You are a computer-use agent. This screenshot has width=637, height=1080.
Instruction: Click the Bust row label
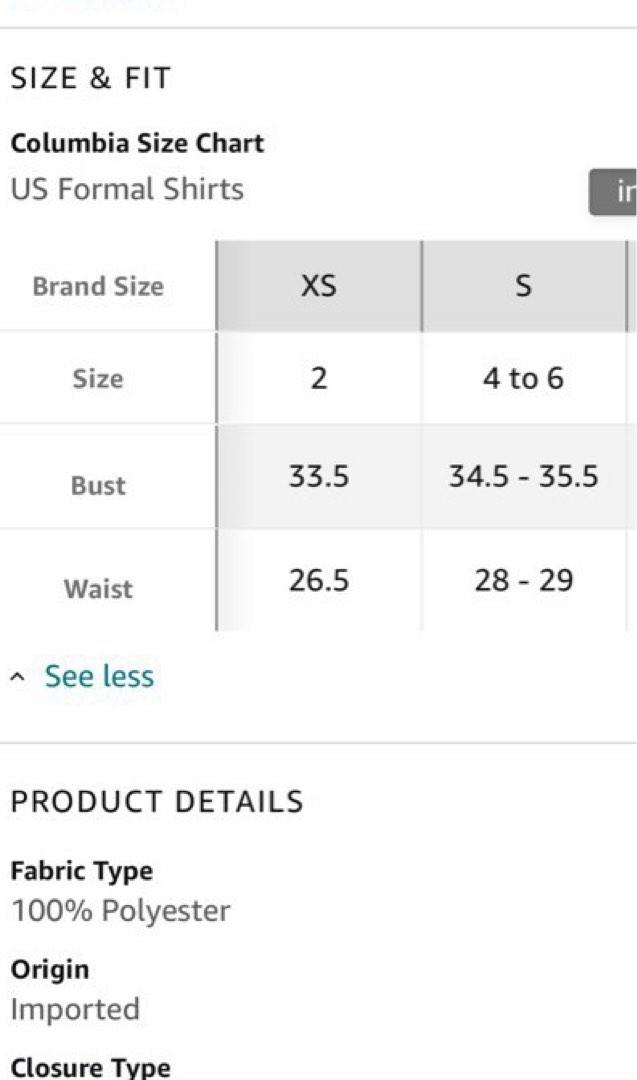coord(98,486)
